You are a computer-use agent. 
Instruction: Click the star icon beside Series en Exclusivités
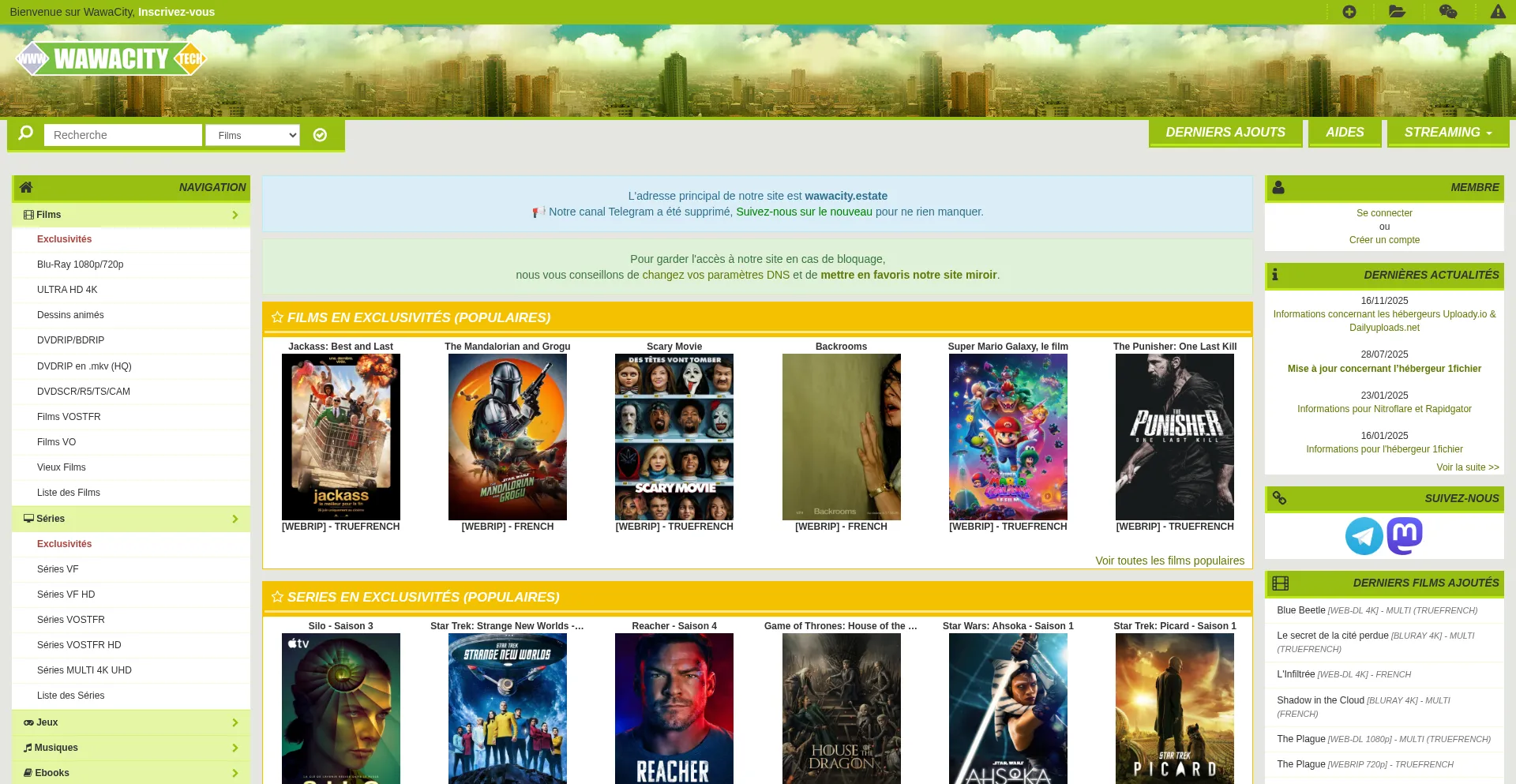277,597
